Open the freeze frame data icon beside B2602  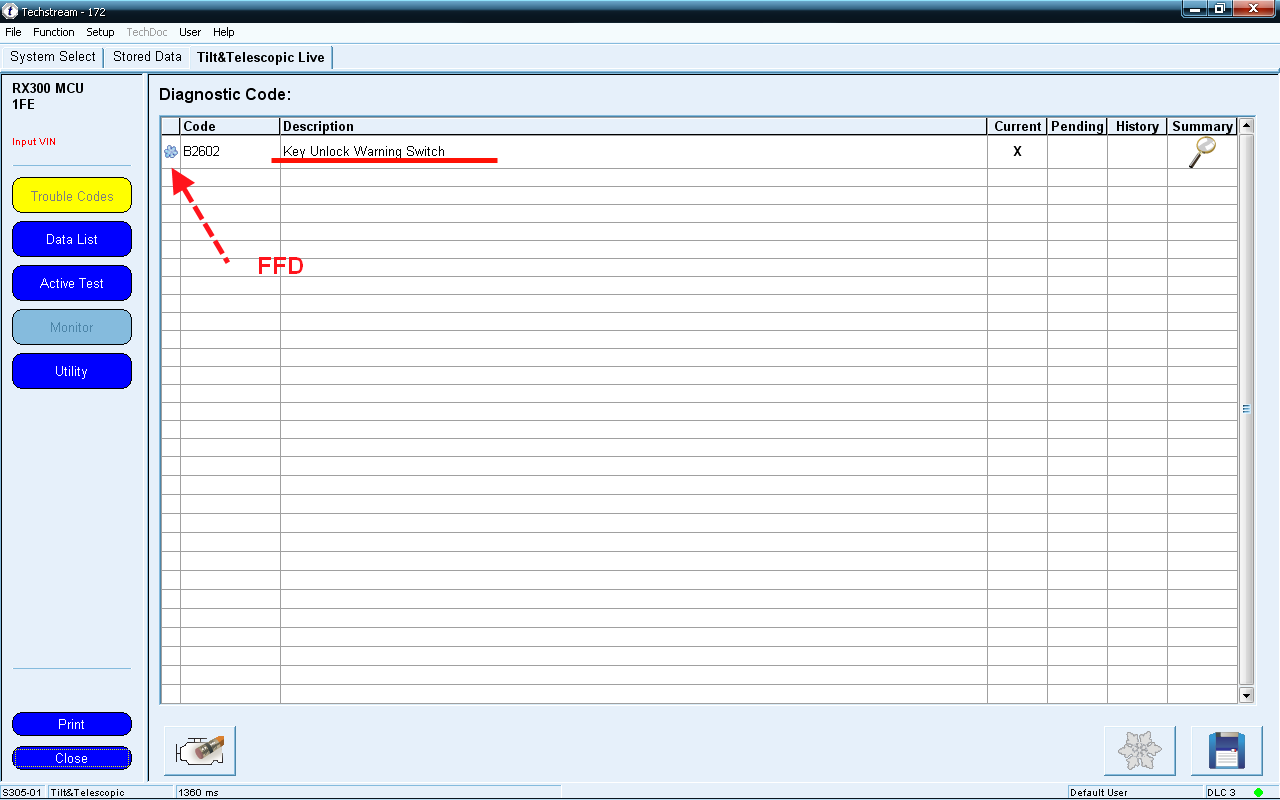click(170, 152)
